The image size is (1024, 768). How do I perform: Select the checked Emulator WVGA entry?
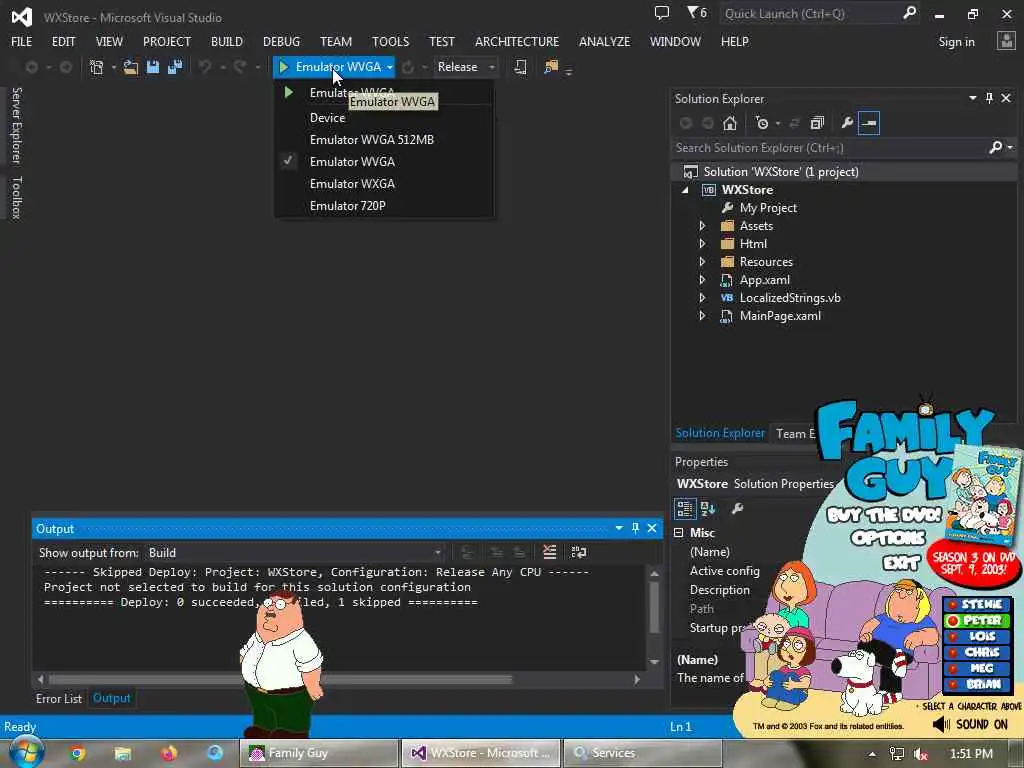352,161
